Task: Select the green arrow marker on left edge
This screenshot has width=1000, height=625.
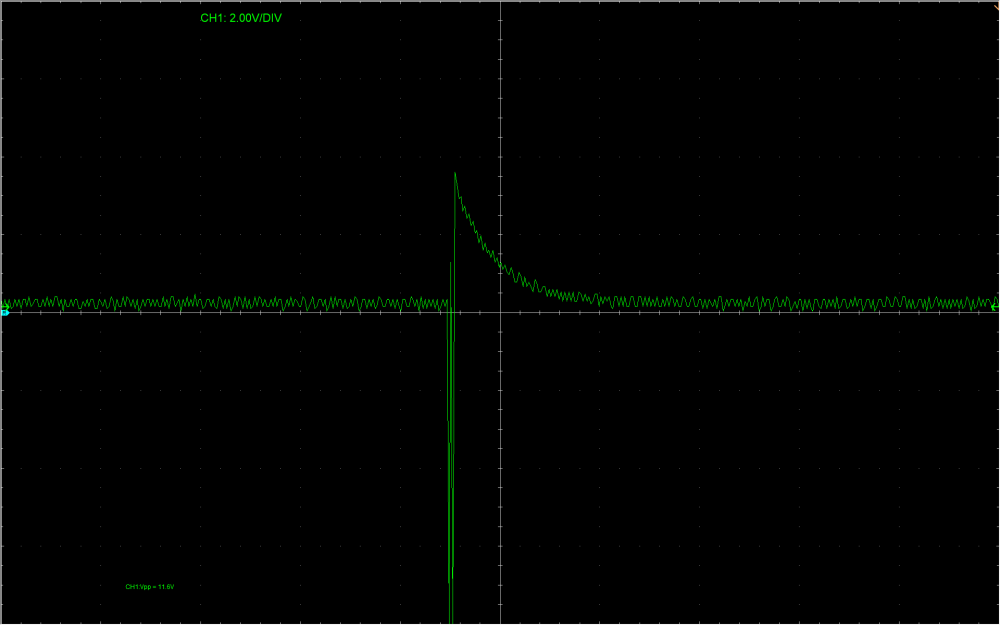Action: 5,304
